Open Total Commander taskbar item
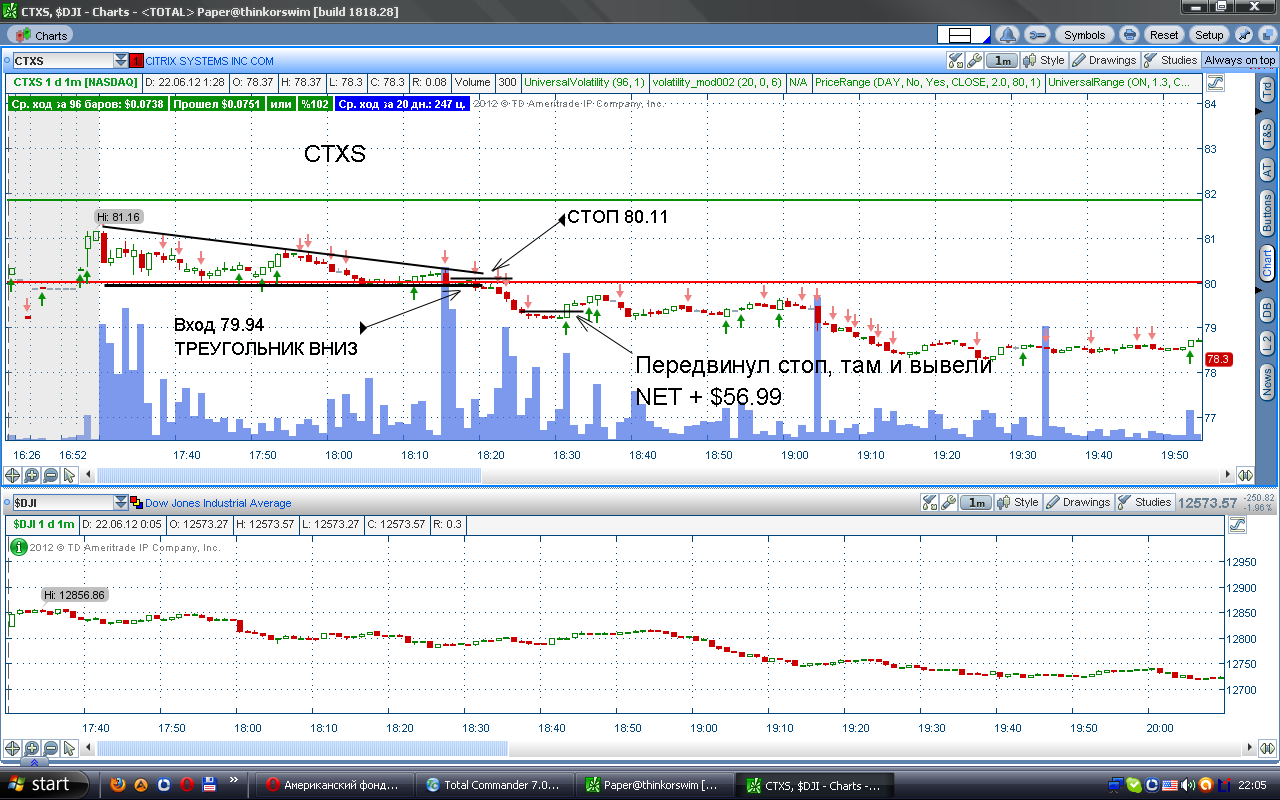 [x=495, y=785]
